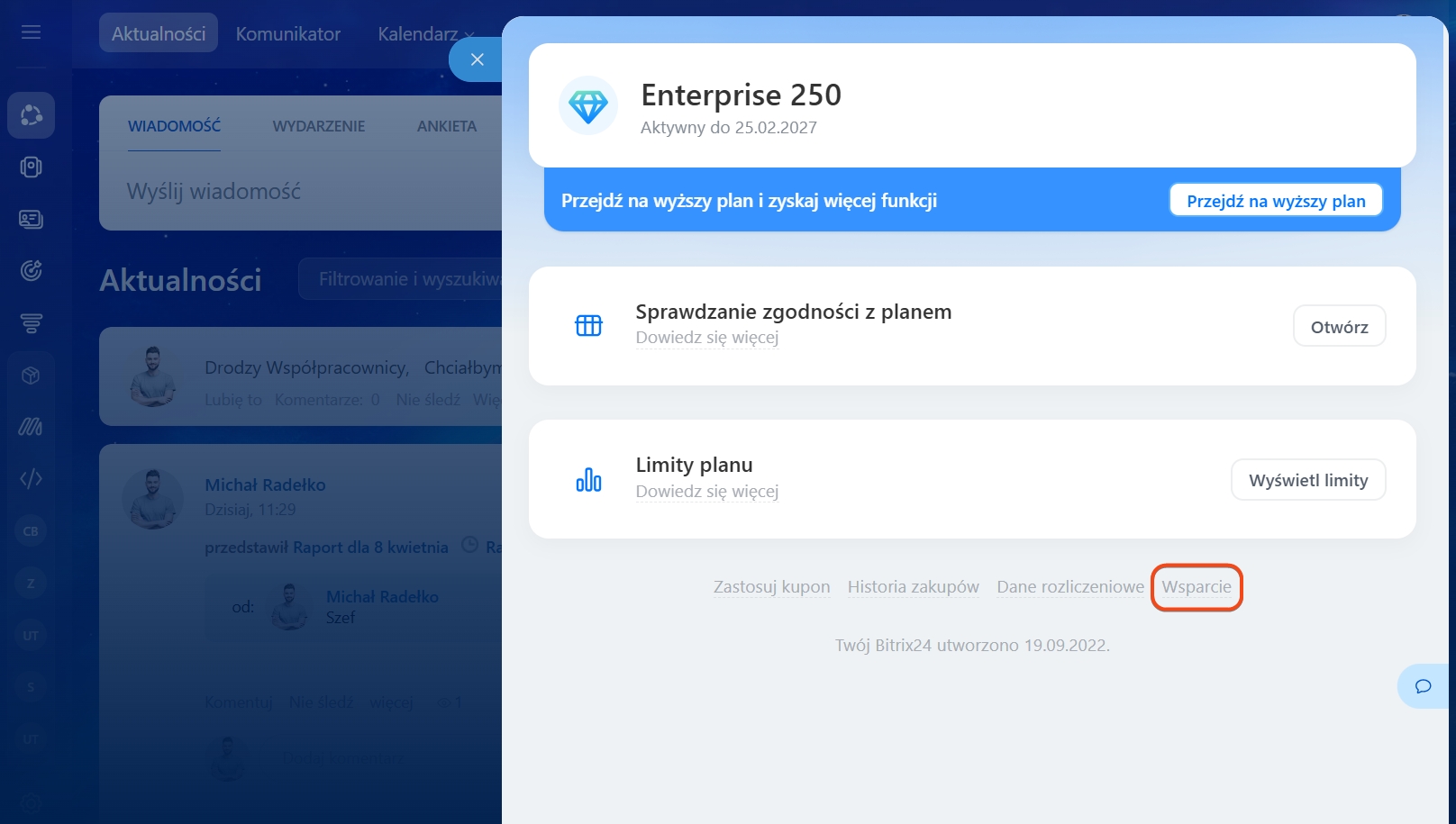This screenshot has height=824, width=1456.
Task: Click the 'Przejdź na wyższy plan' button
Action: coord(1276,200)
